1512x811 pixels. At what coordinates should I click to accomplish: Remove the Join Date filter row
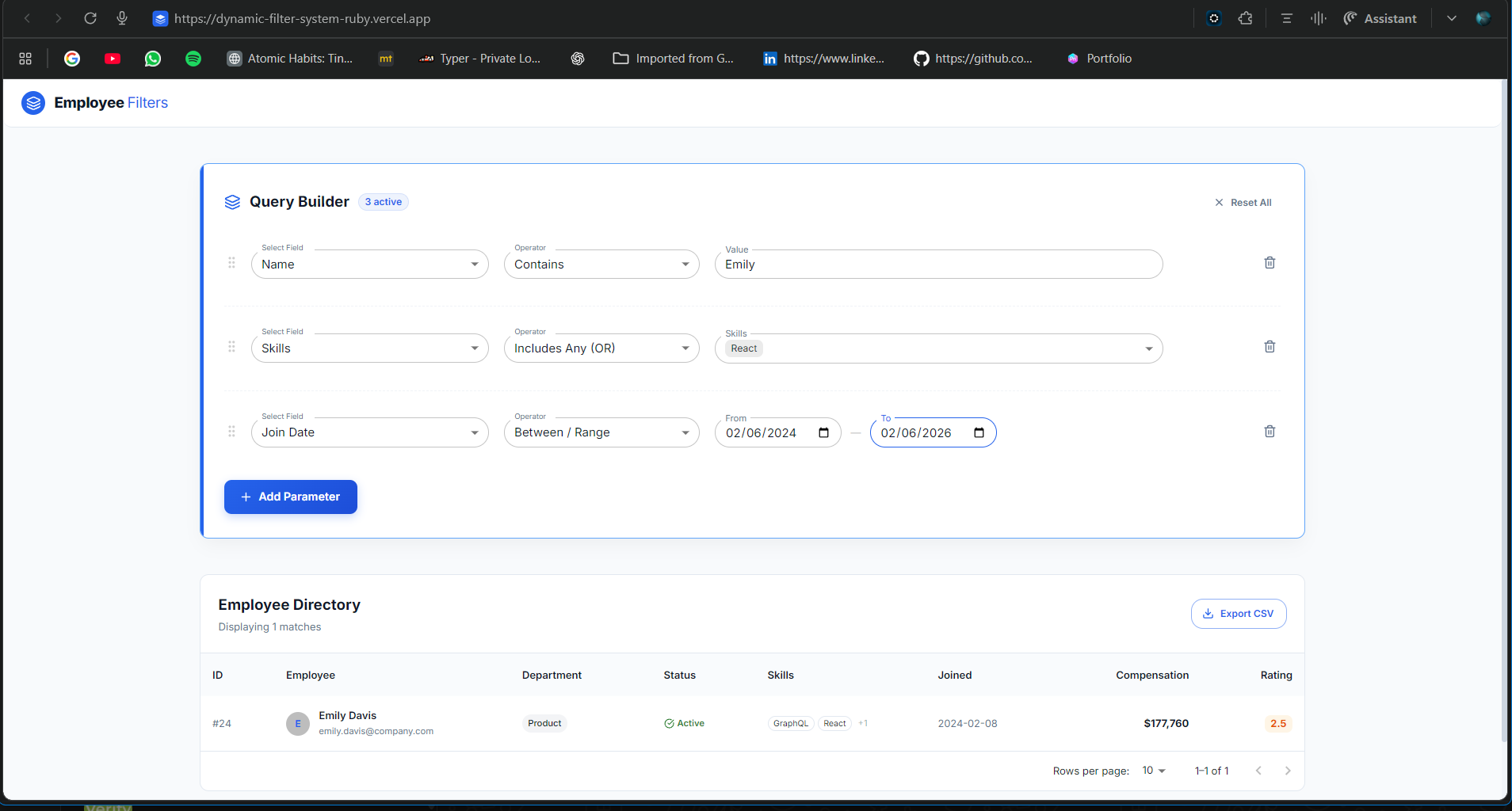tap(1269, 432)
